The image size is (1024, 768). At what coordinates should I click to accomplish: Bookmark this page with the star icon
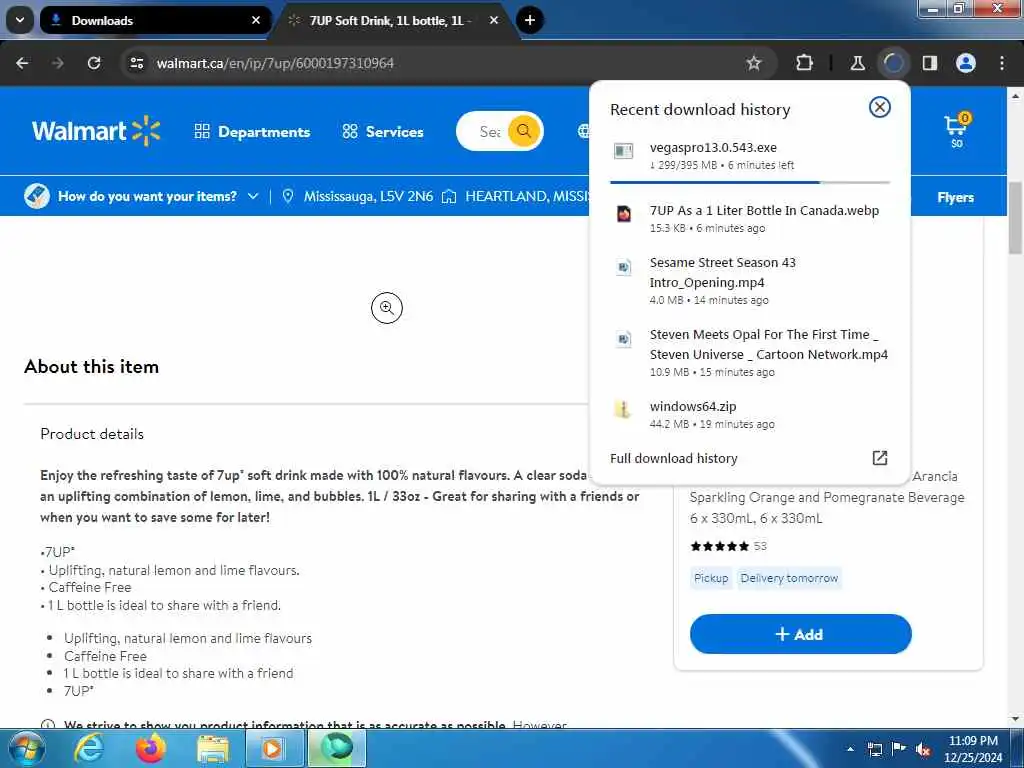coord(754,63)
